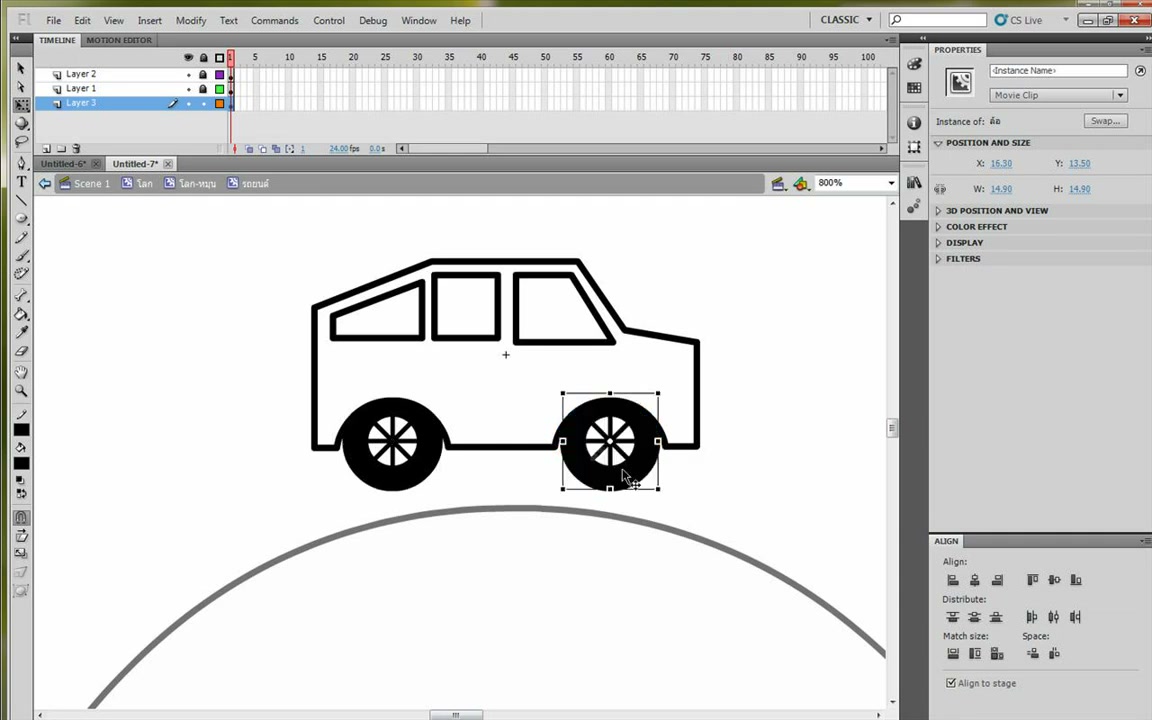Open the Transform panel icon
1152x720 pixels.
tap(914, 147)
